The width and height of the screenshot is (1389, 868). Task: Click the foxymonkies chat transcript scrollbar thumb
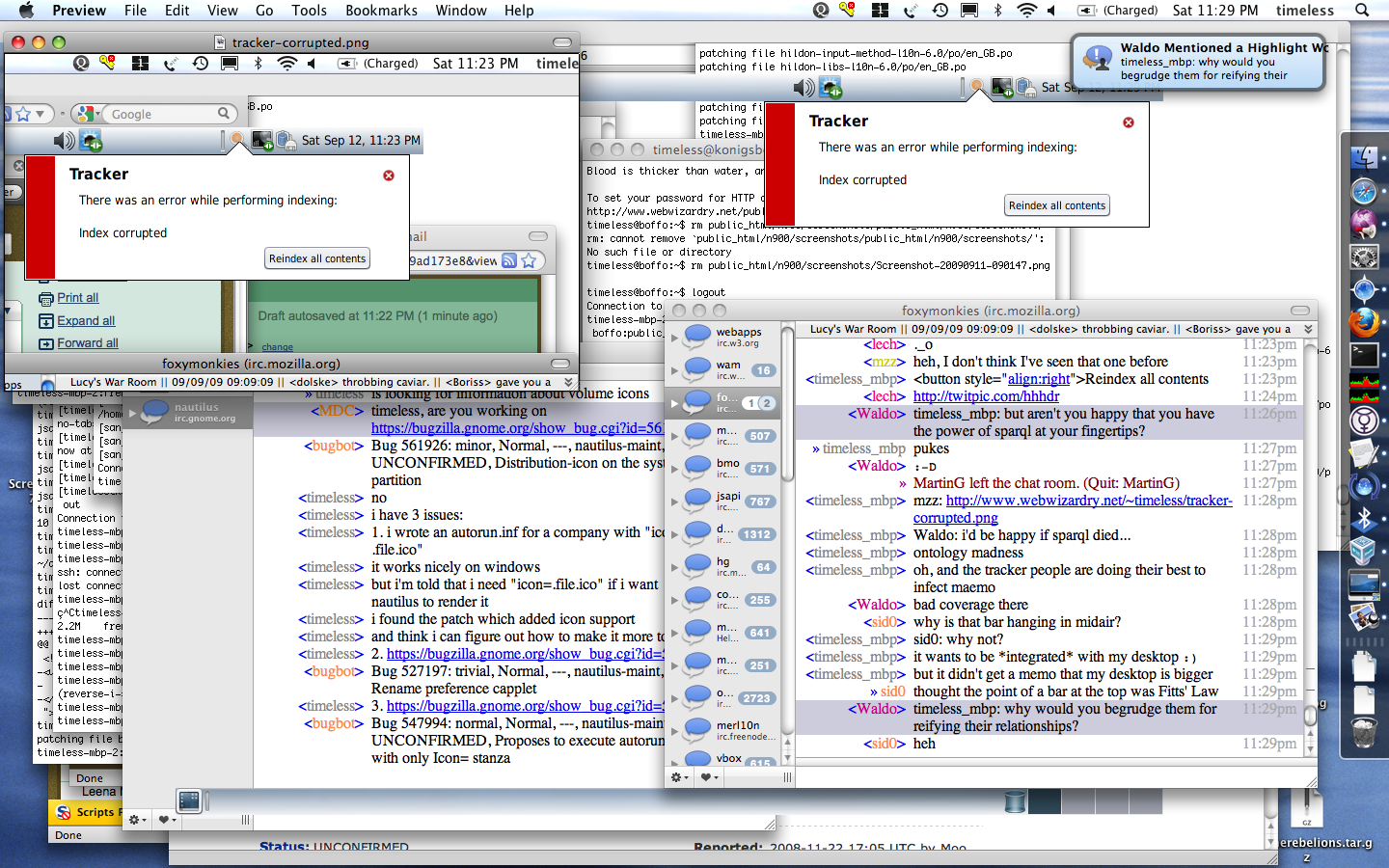(1310, 716)
